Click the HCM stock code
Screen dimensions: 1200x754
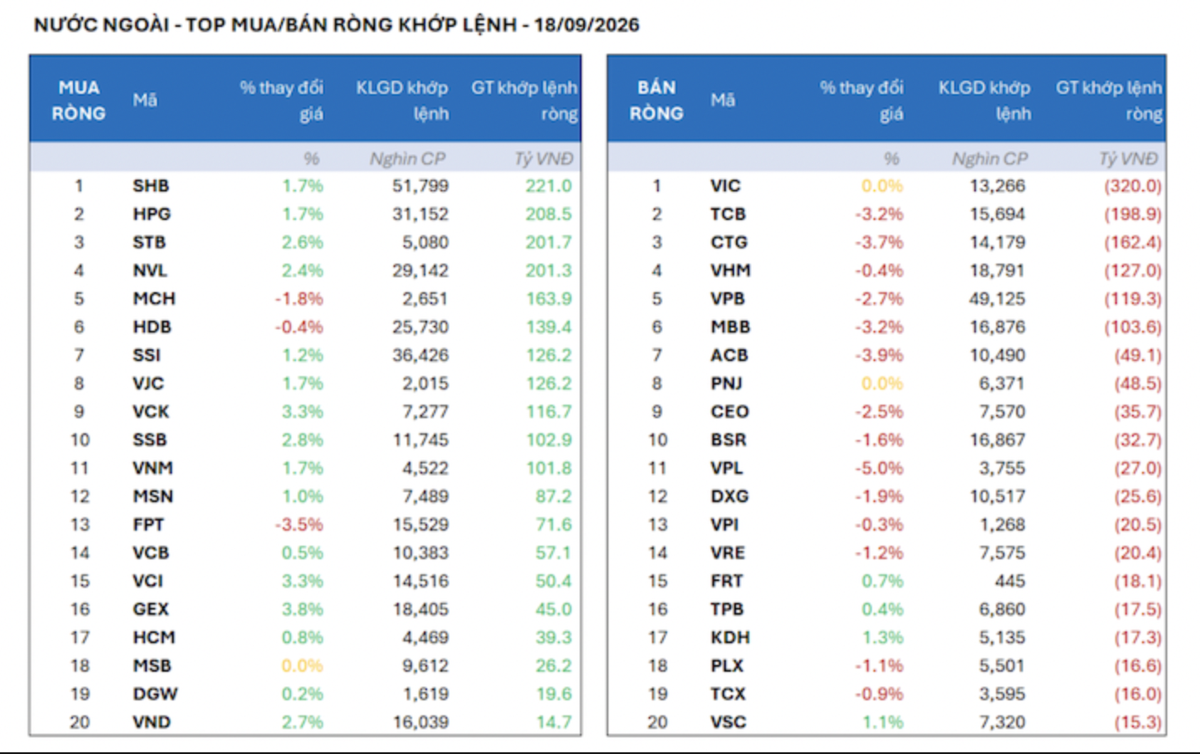(x=152, y=637)
